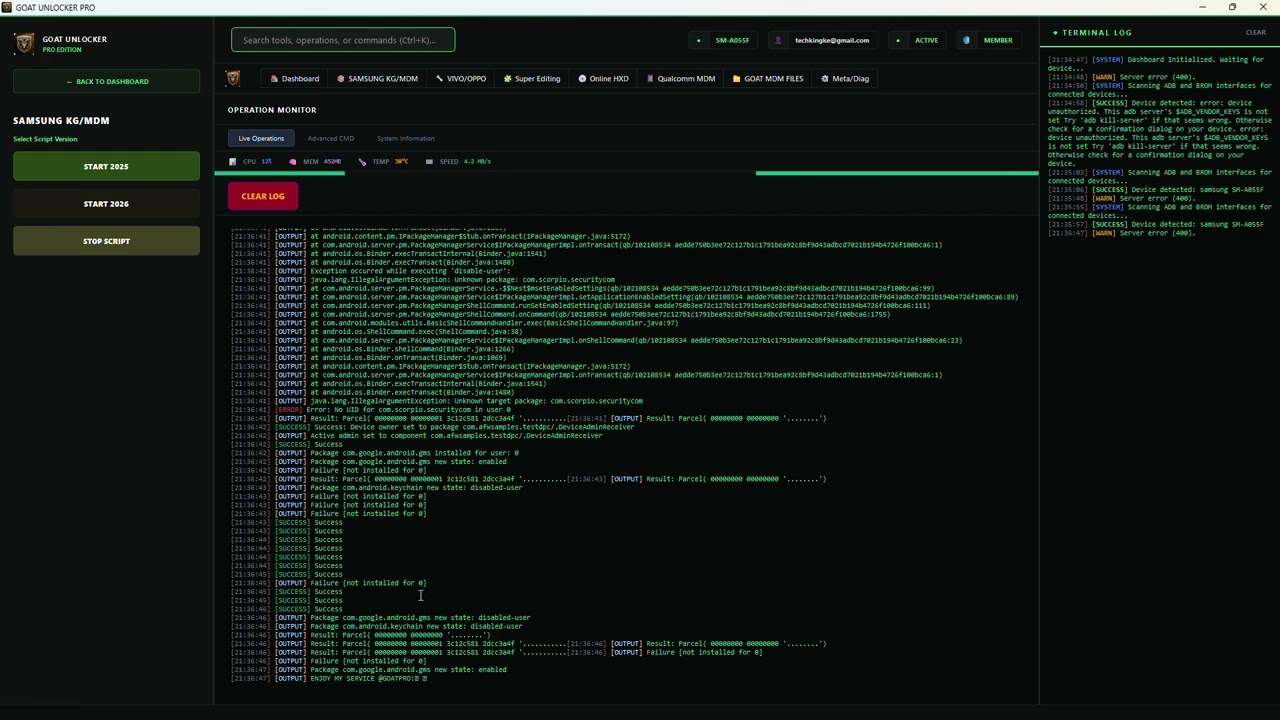Viewport: 1280px width, 720px height.
Task: Click 'Active admin set to component' log line
Action: click(x=417, y=436)
